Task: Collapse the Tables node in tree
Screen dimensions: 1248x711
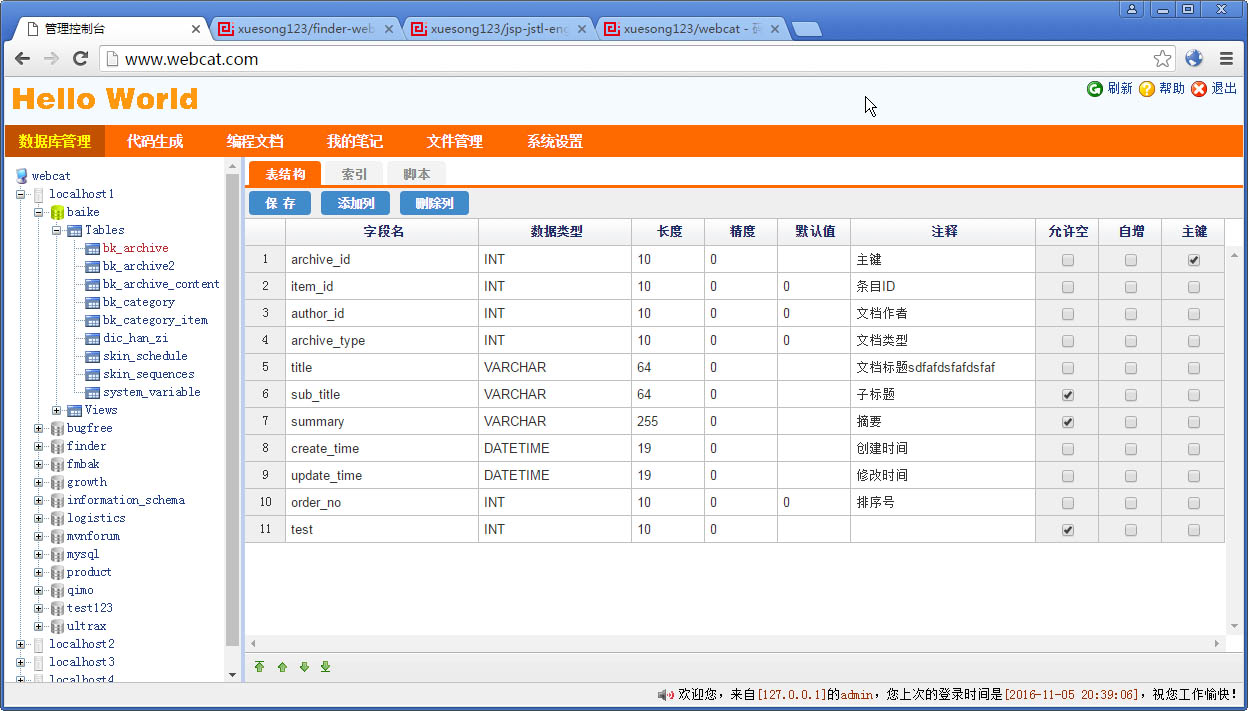Action: tap(57, 230)
